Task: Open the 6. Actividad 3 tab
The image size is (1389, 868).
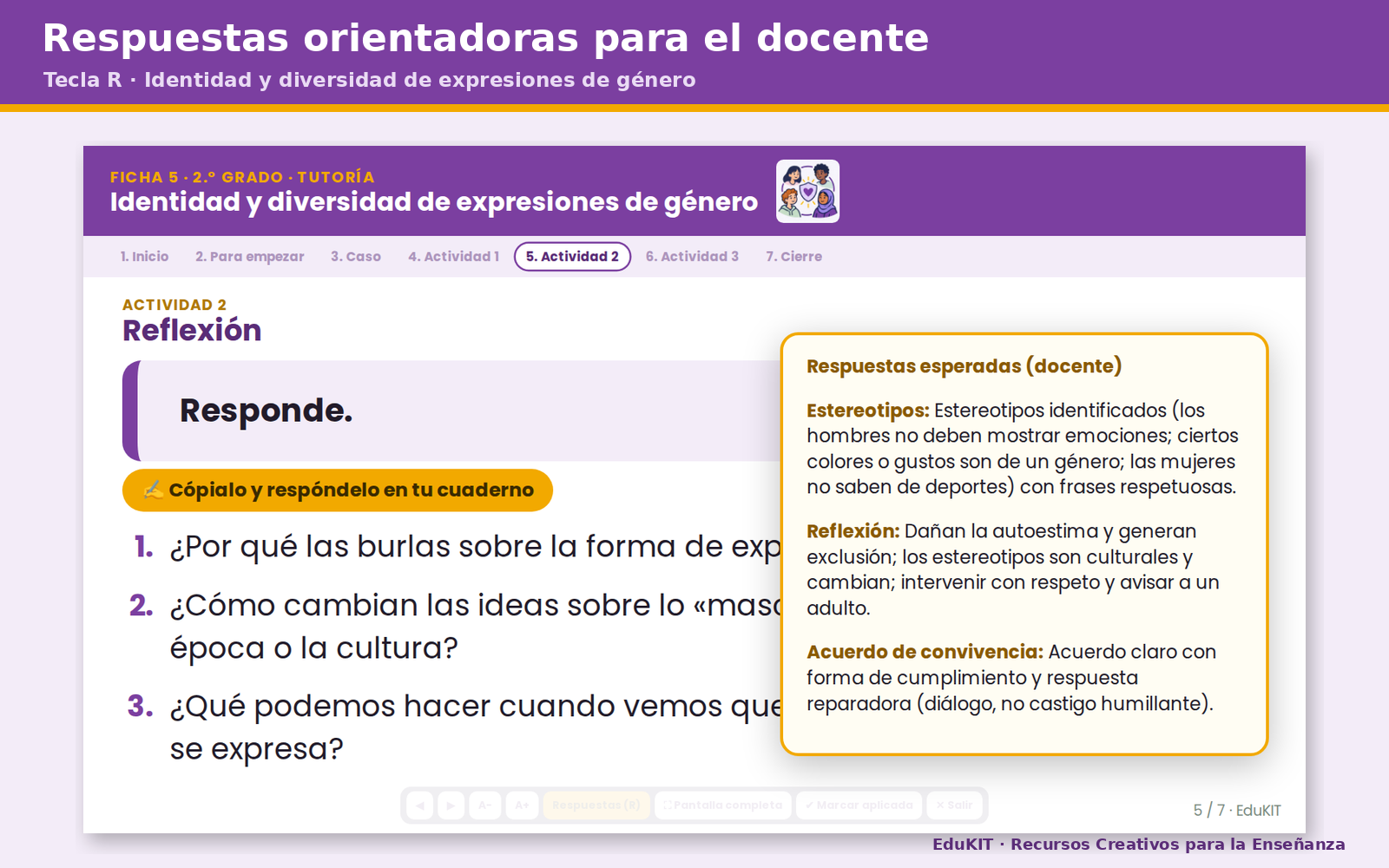Action: (x=692, y=257)
